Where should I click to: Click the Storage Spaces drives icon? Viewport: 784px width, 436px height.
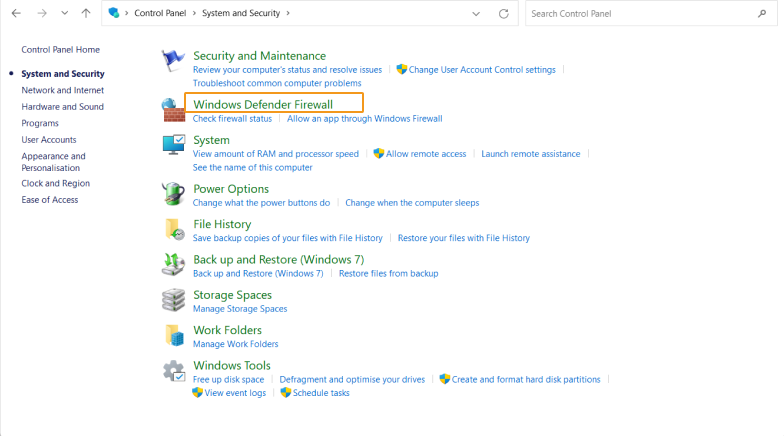174,300
